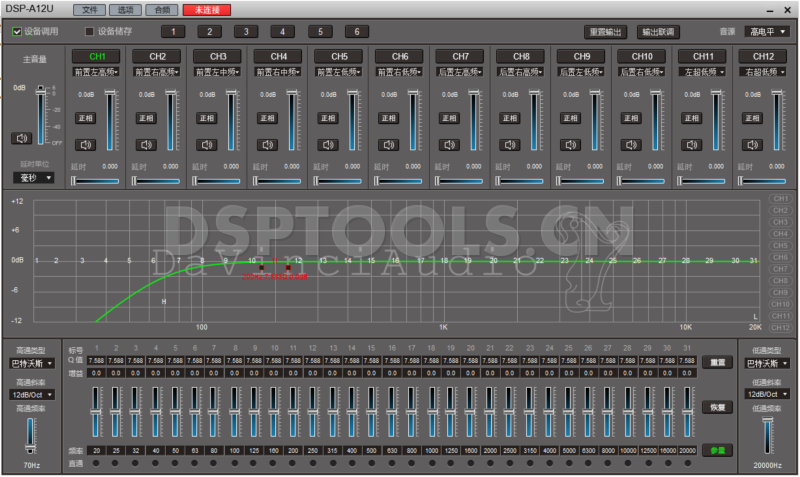800x477 pixels.
Task: Select the CH9 channel tab
Action: pos(582,56)
